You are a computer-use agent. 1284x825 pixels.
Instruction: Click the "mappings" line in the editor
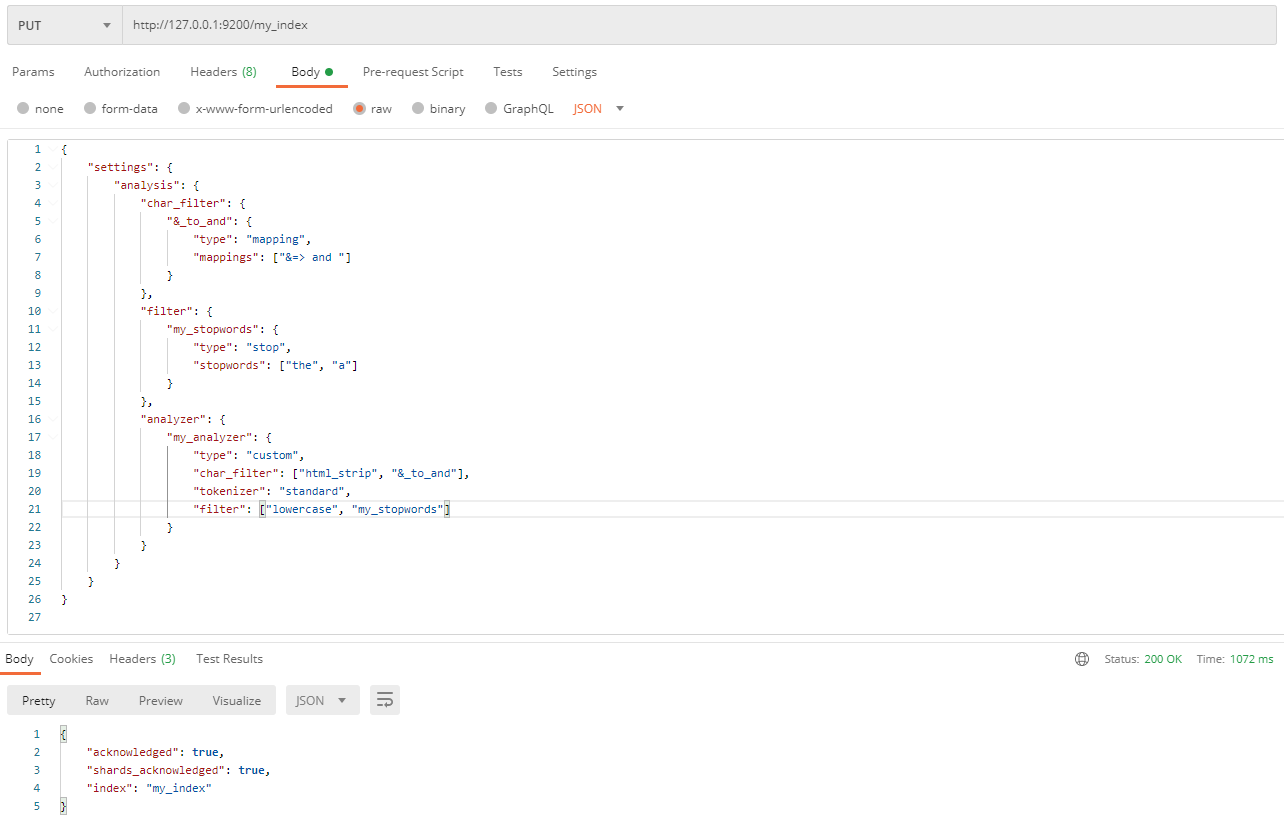pyautogui.click(x=272, y=257)
